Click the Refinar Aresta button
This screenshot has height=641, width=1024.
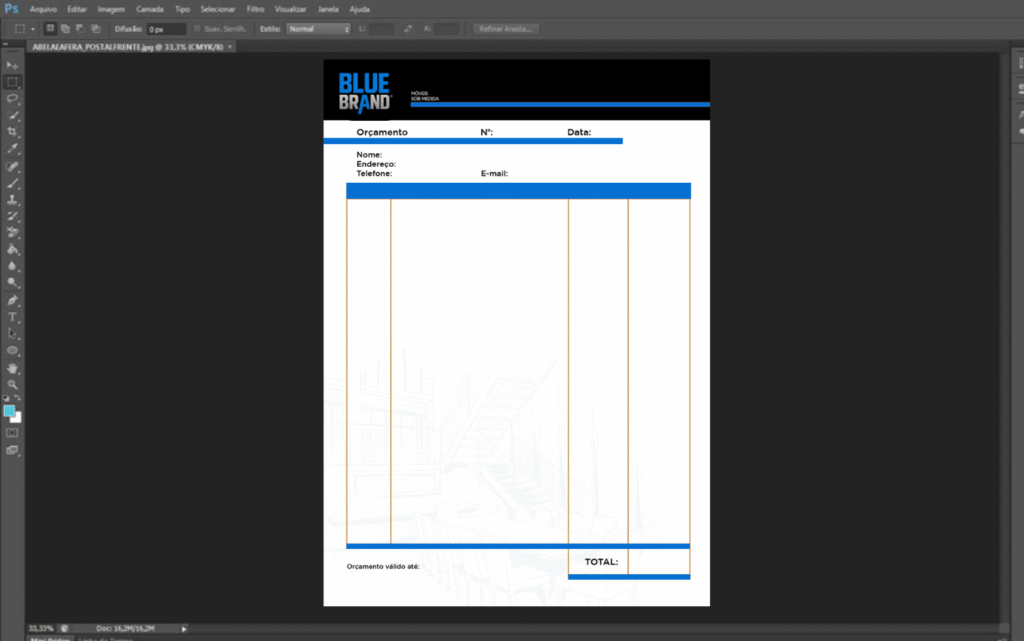[x=505, y=29]
